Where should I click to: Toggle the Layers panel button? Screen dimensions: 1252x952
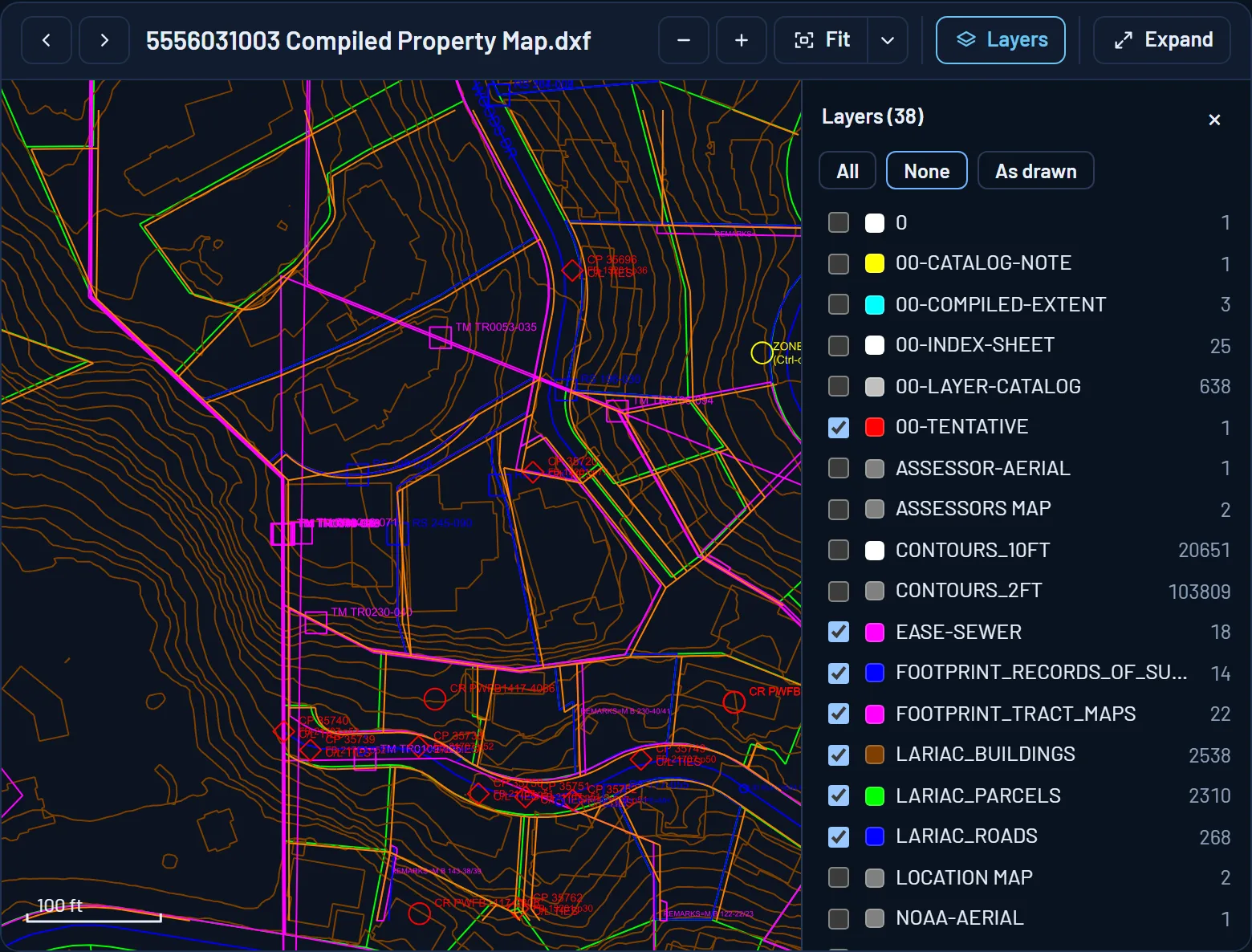pyautogui.click(x=1001, y=40)
